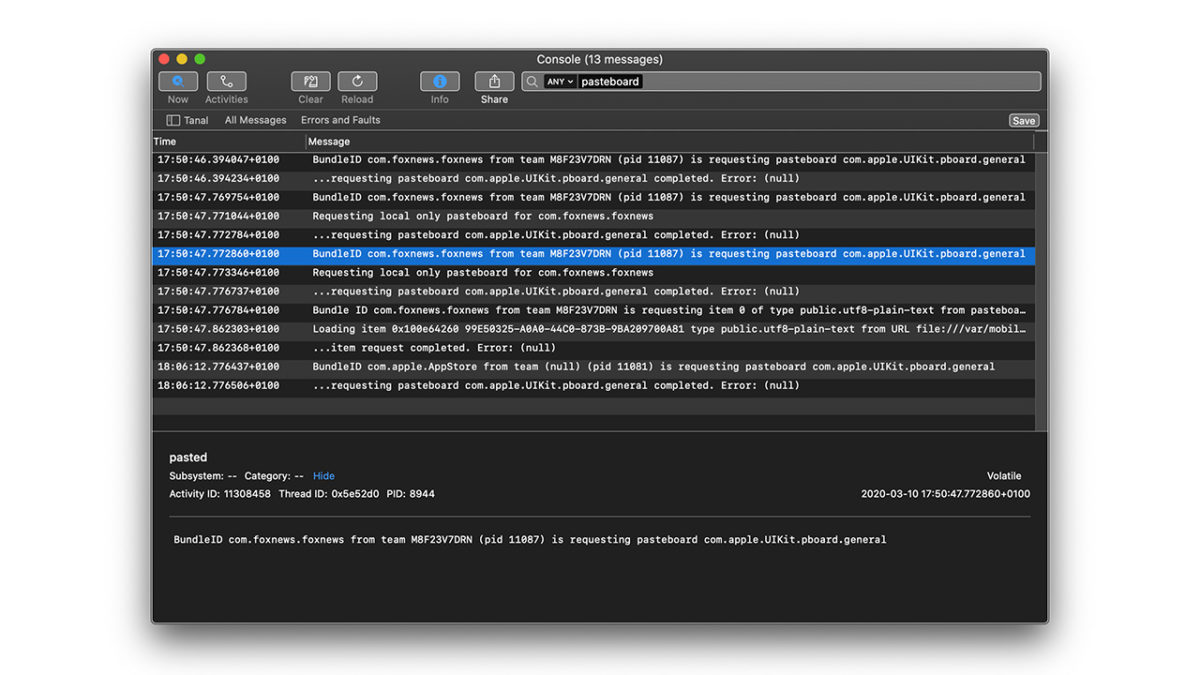The image size is (1200, 675).
Task: Select log row at 17:50:46.394047+0100
Action: pyautogui.click(x=594, y=160)
